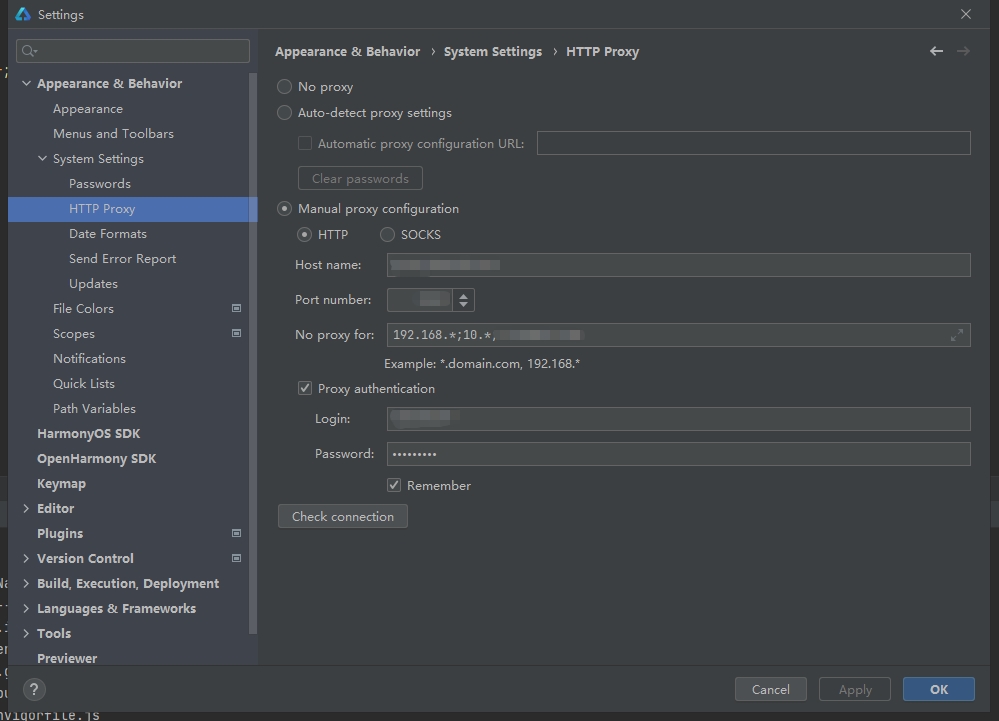This screenshot has width=999, height=721.
Task: Click the Check connection button
Action: (x=343, y=516)
